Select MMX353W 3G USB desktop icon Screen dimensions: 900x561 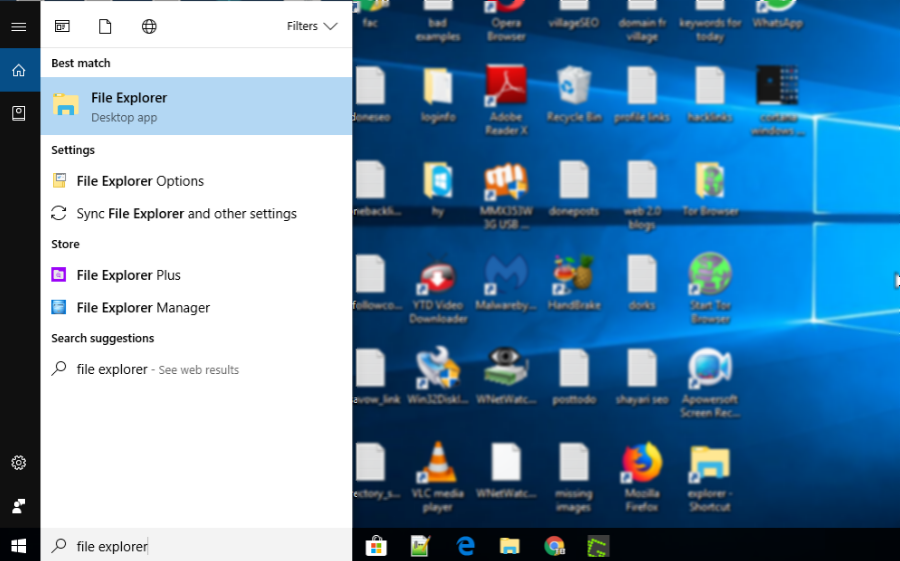[506, 195]
